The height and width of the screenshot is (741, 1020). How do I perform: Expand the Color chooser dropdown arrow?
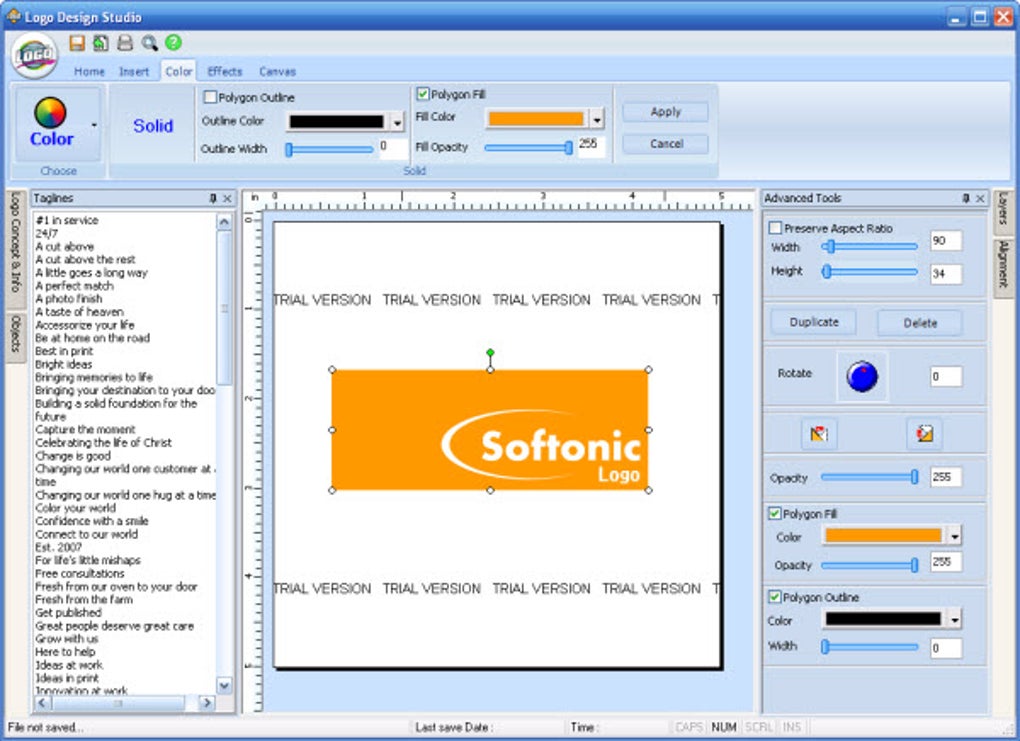(x=94, y=125)
